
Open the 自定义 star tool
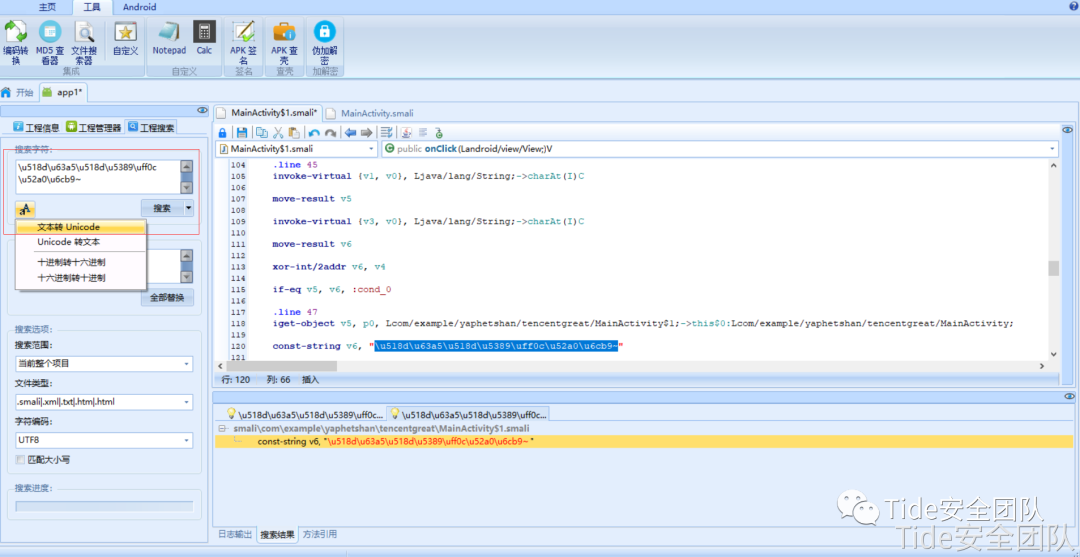coord(125,39)
